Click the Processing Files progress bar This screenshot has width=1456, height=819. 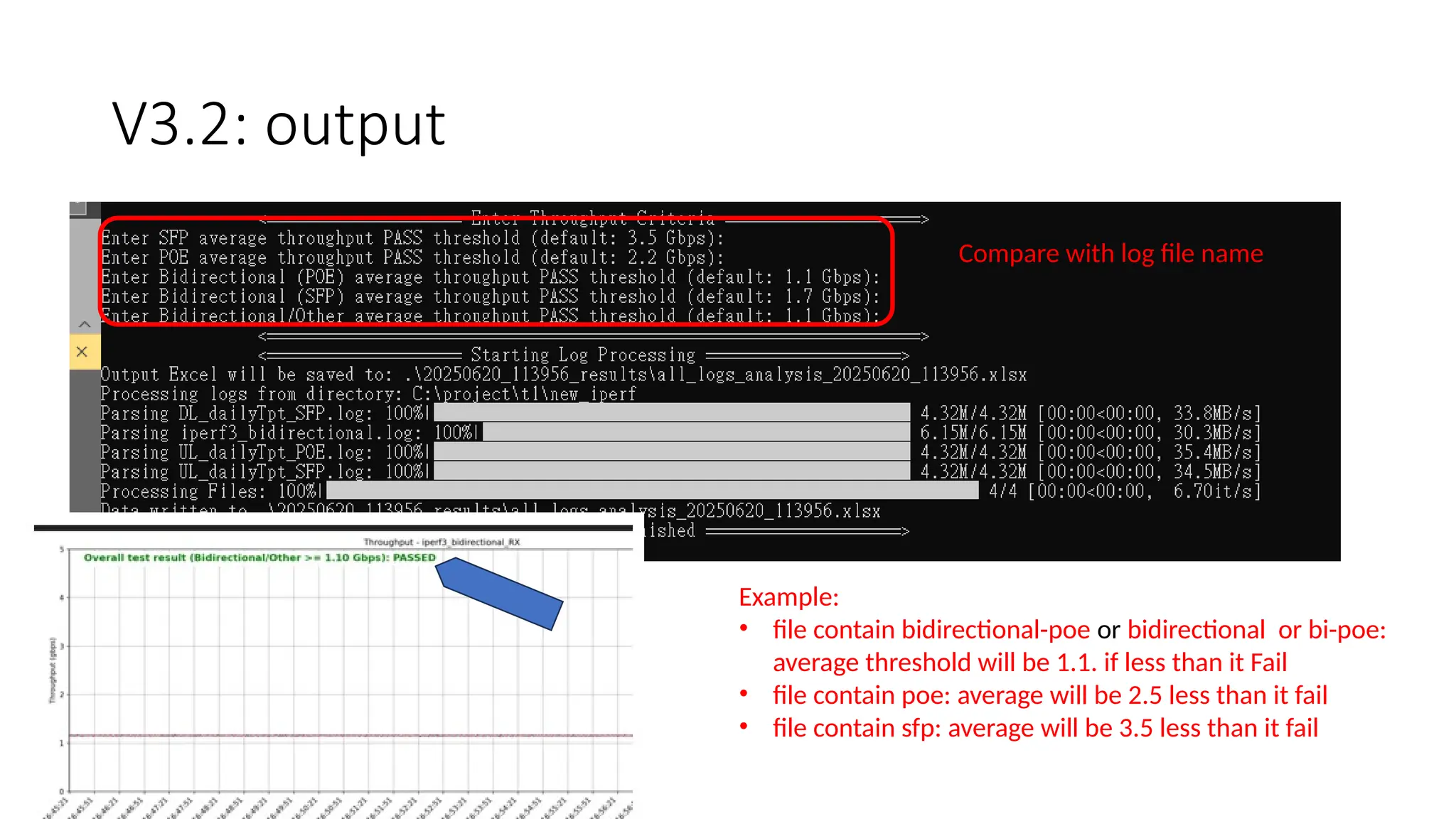[653, 491]
